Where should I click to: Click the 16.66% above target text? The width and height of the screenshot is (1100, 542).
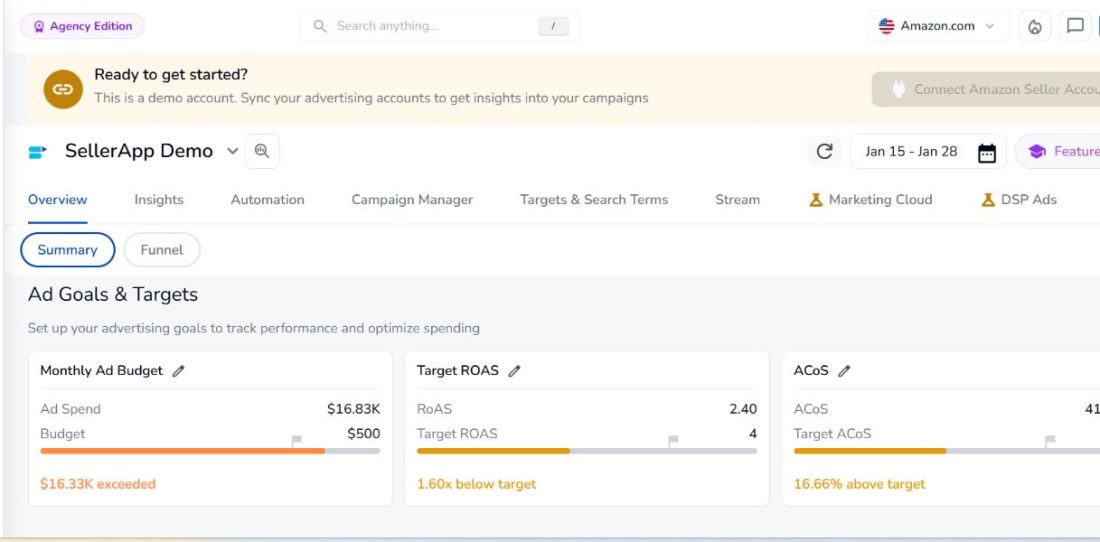point(859,484)
